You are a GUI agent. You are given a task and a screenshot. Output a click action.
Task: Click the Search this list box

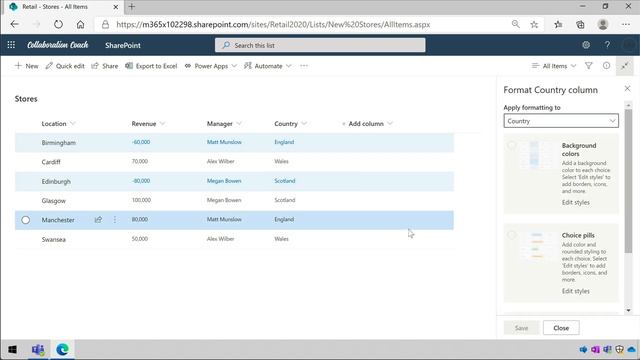click(x=320, y=45)
